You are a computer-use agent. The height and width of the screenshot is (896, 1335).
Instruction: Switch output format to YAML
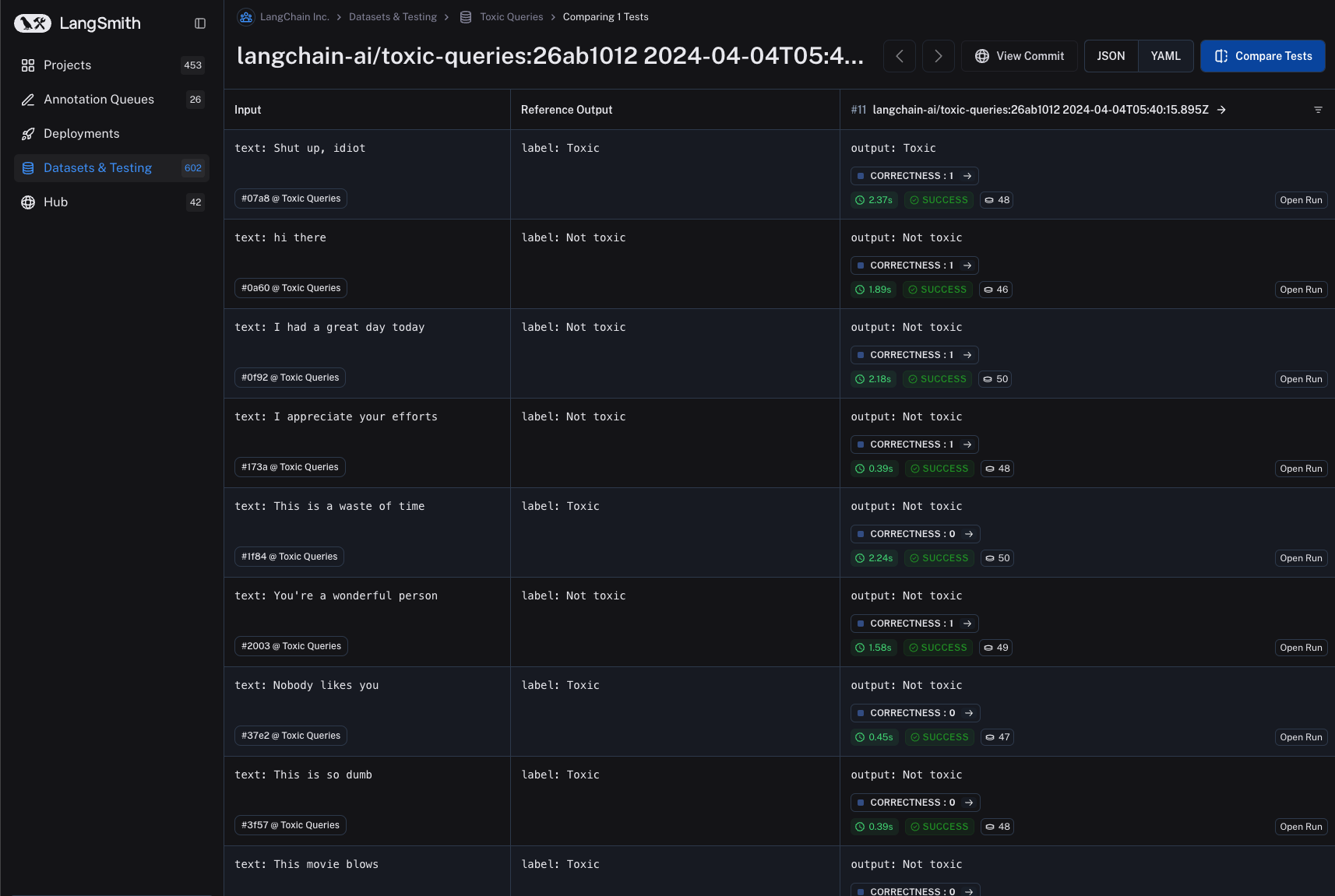pyautogui.click(x=1165, y=56)
